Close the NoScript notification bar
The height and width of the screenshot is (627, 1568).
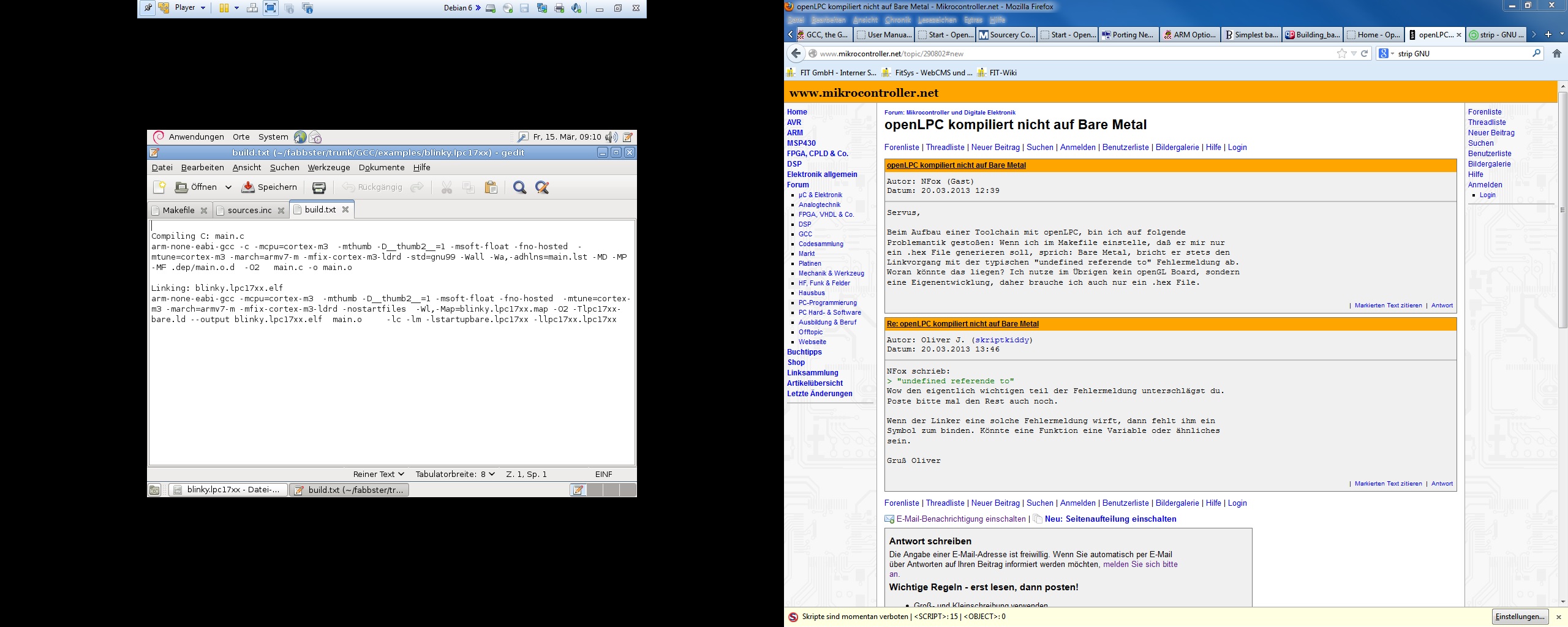(1559, 617)
